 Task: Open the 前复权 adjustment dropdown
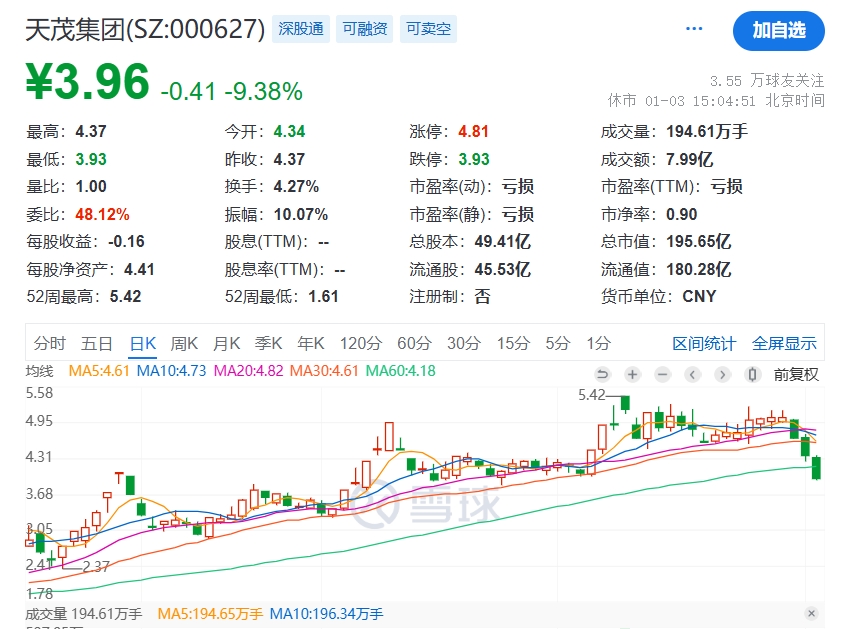(796, 374)
